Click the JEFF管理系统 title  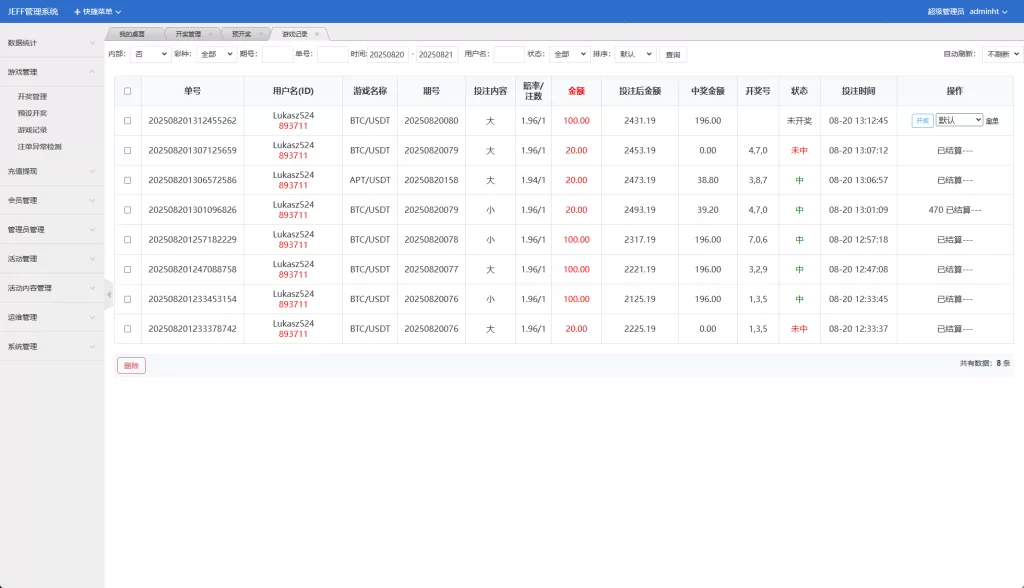[x=33, y=12]
